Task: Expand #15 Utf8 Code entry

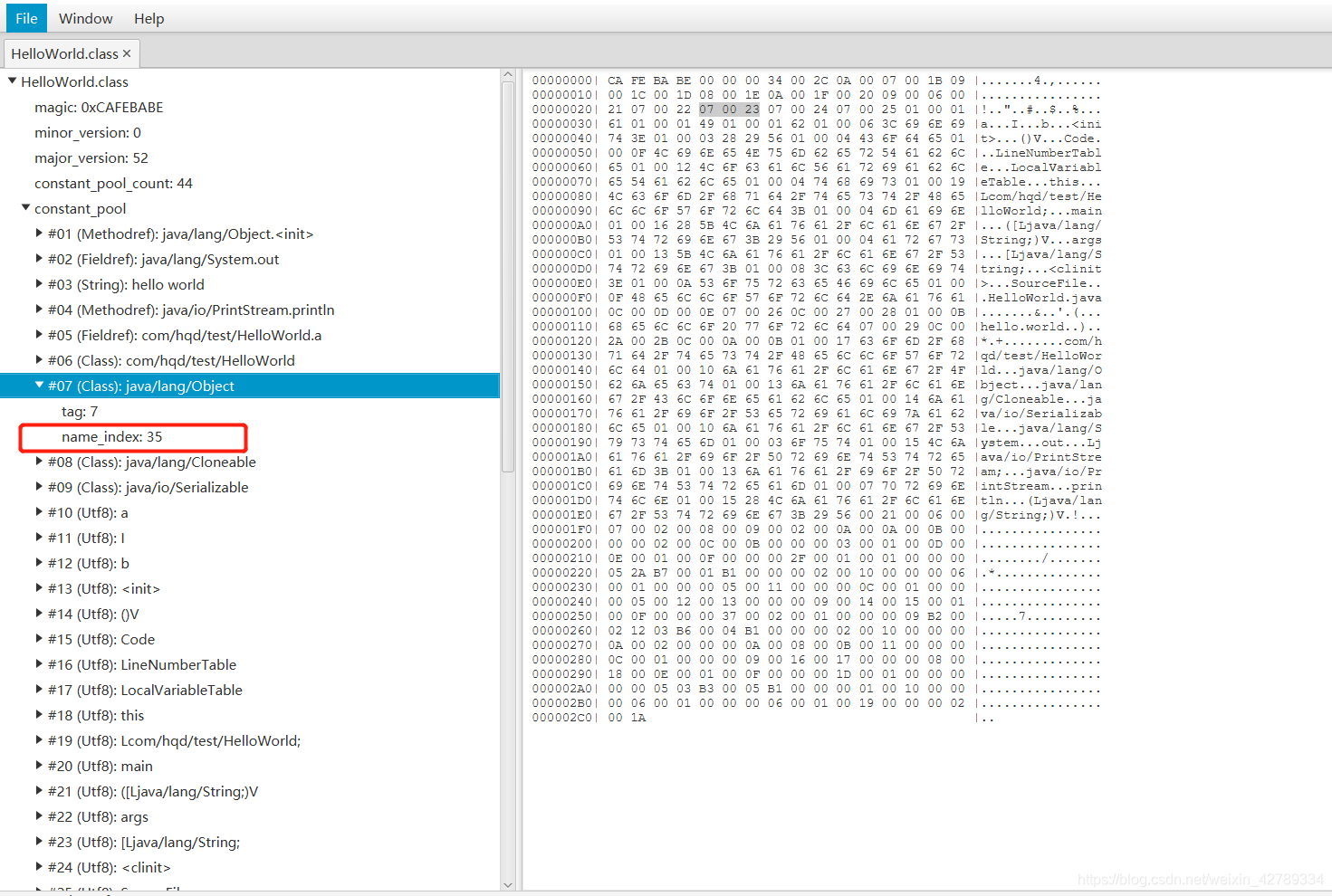Action: pyautogui.click(x=40, y=638)
